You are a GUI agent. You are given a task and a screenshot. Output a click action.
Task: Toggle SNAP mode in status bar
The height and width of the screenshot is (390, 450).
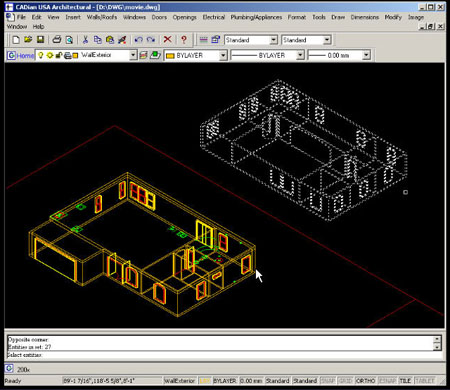(328, 381)
